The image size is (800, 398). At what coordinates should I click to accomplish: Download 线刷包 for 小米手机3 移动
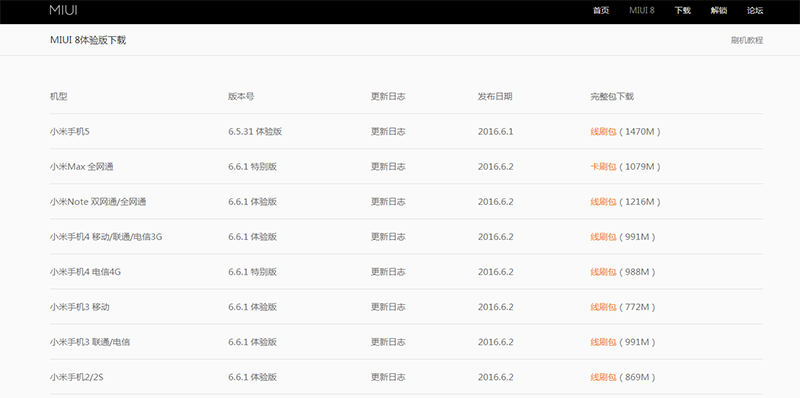point(604,307)
